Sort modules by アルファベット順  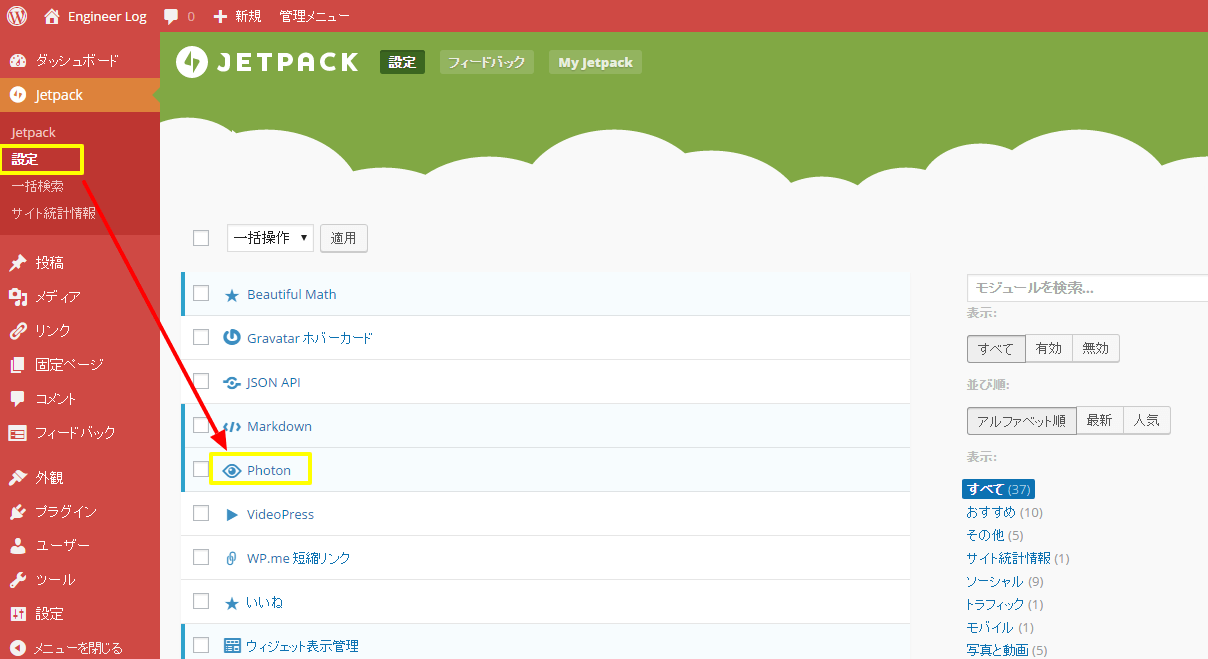click(1022, 421)
